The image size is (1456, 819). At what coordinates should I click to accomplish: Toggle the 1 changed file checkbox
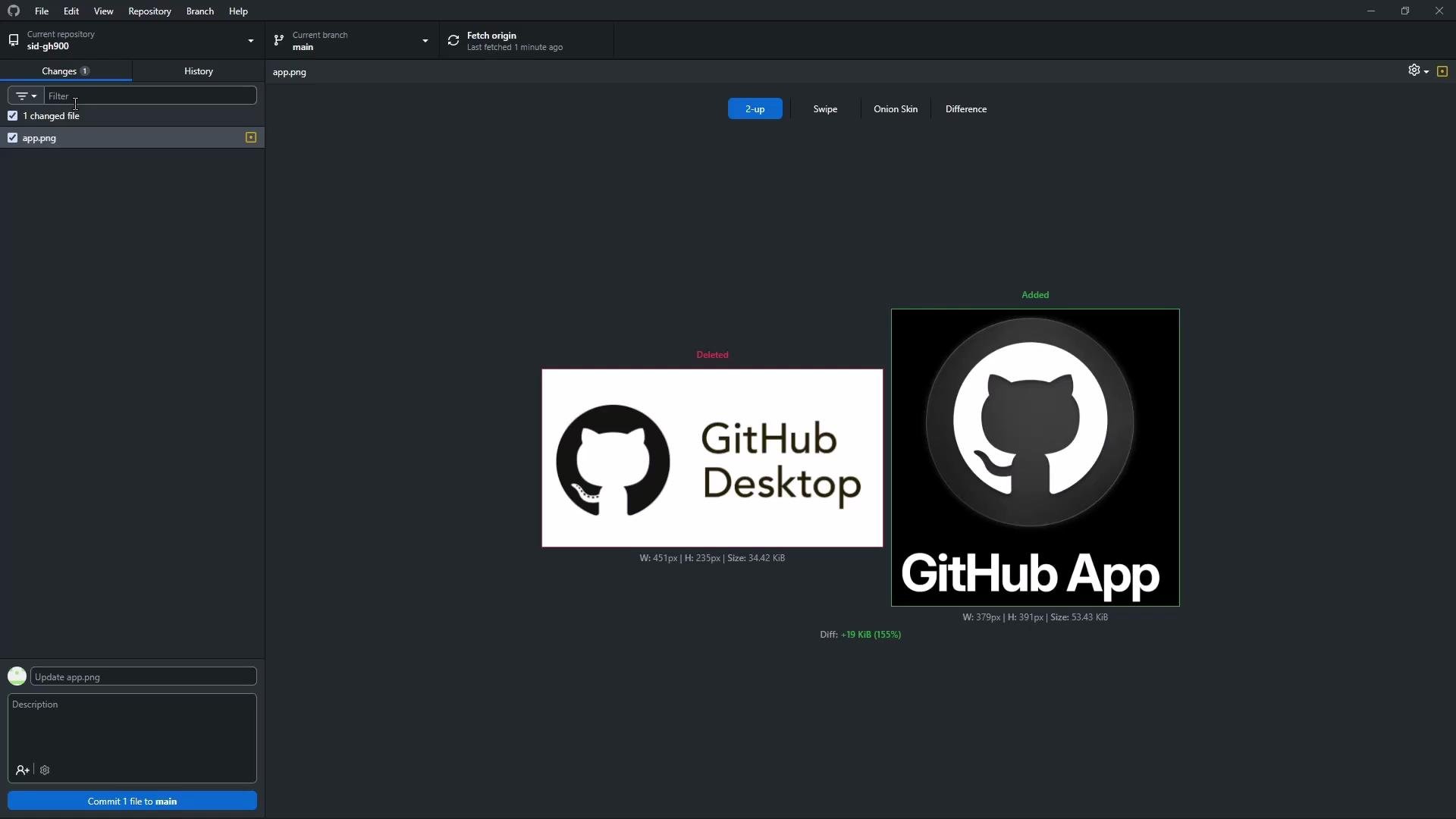12,115
